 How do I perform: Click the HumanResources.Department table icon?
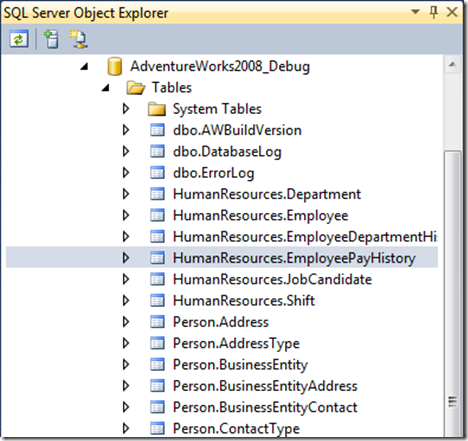pos(157,194)
